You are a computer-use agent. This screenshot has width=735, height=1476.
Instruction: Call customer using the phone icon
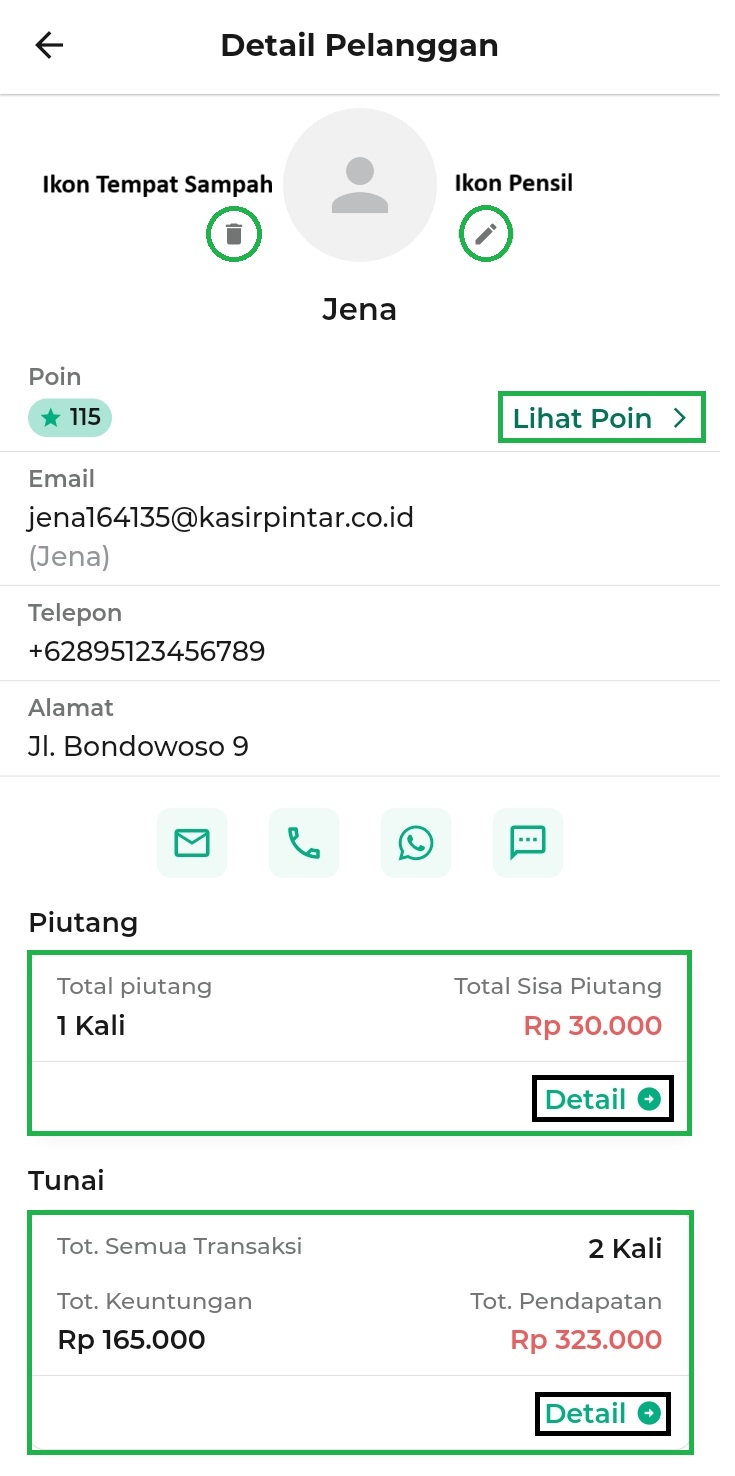click(x=304, y=843)
